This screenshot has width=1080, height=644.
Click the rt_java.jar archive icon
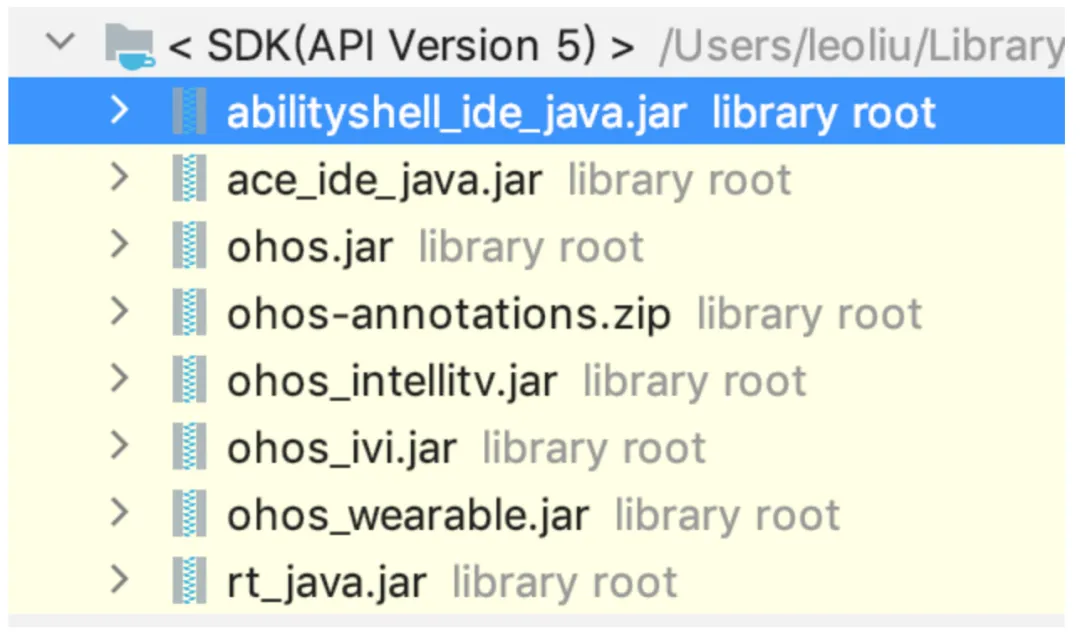tap(188, 582)
